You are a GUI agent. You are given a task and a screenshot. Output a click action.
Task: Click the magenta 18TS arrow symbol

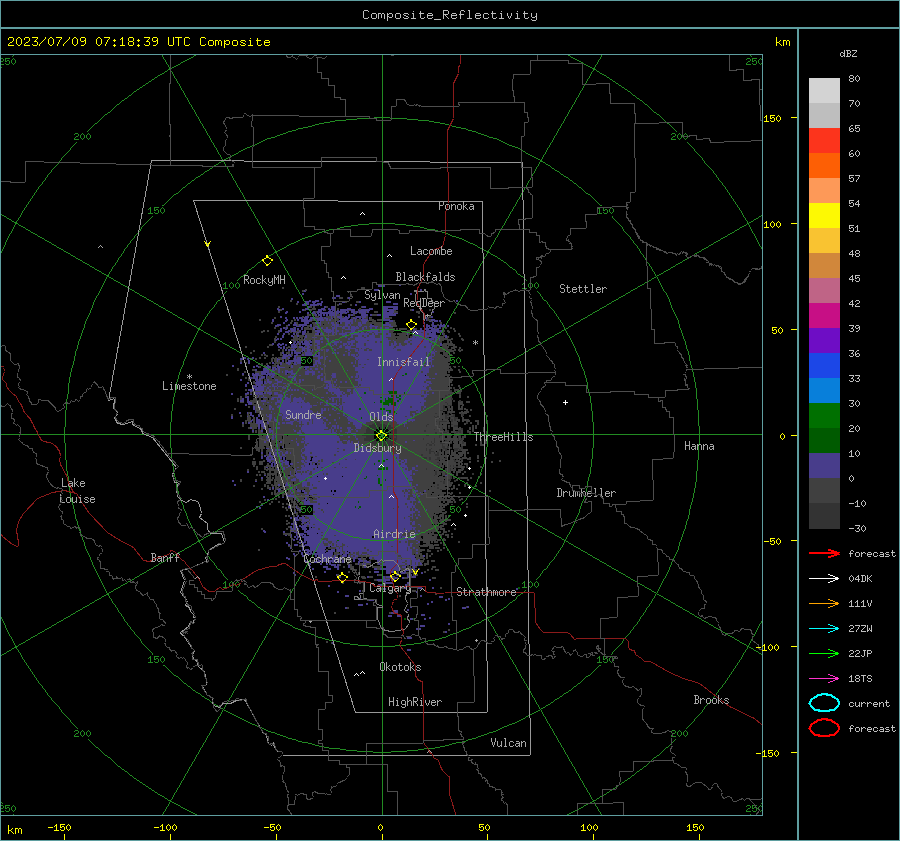click(x=824, y=679)
